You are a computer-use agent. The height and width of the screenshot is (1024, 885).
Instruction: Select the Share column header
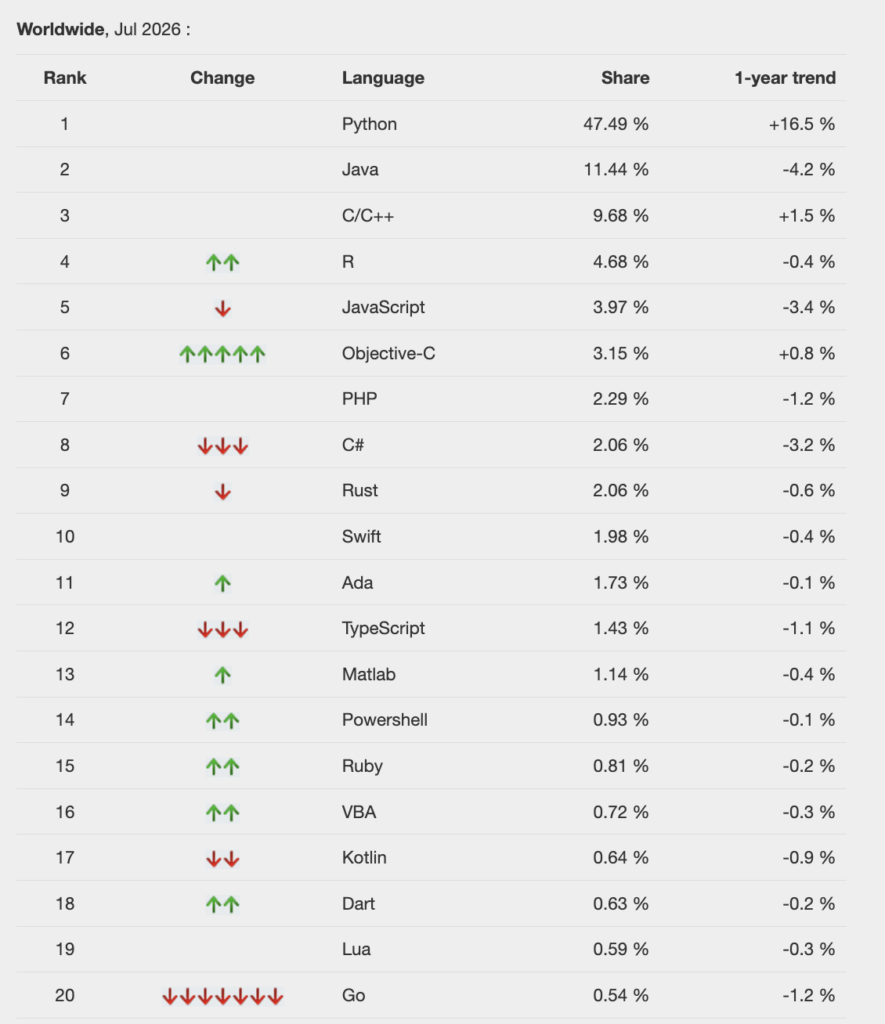click(625, 78)
